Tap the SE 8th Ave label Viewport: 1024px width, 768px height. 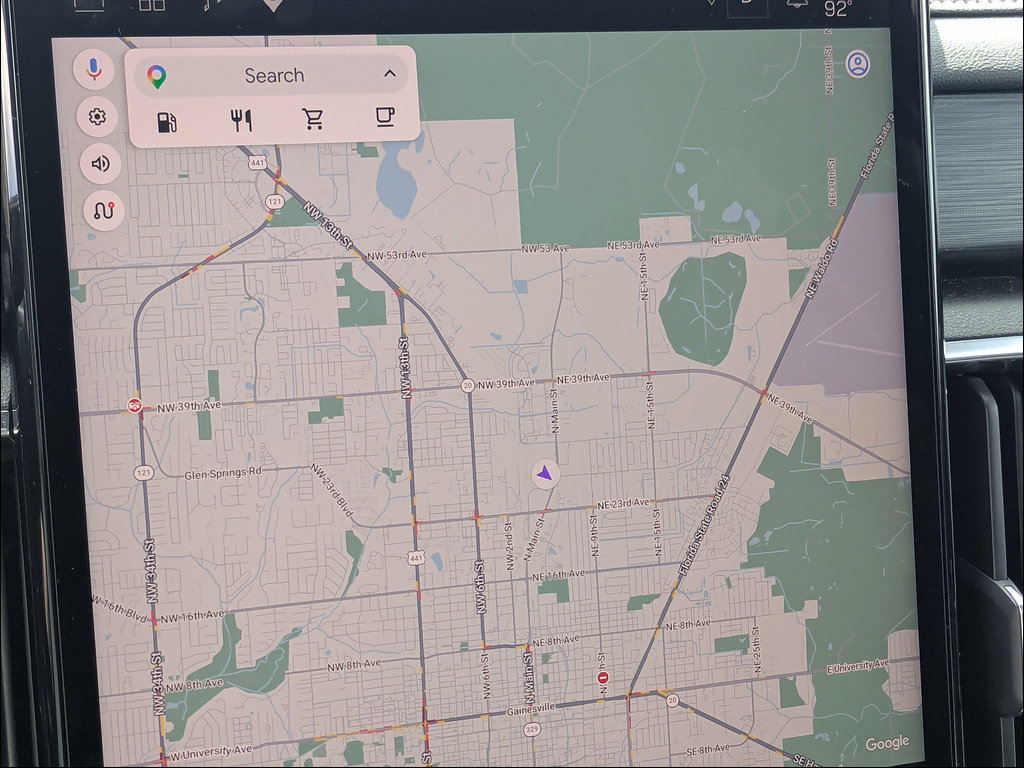point(708,749)
